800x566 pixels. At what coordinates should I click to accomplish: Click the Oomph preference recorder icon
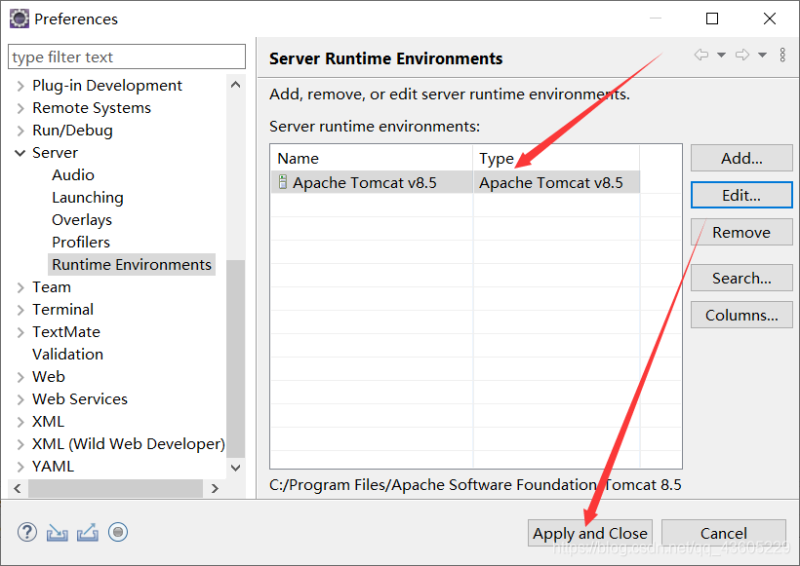tap(118, 532)
